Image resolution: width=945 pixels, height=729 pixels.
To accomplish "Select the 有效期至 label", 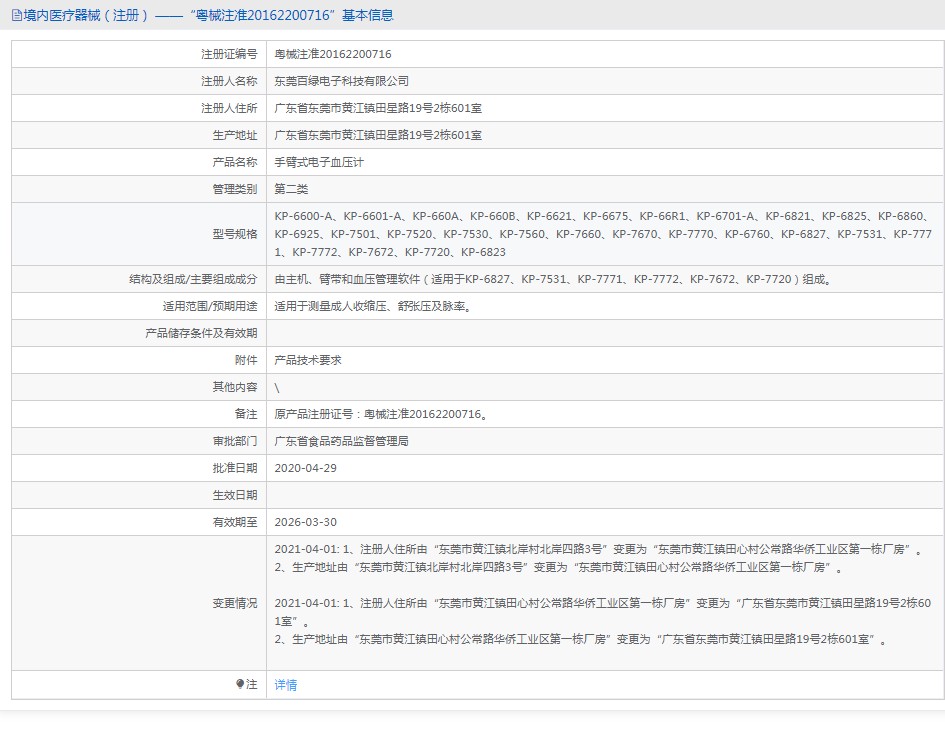I will [235, 522].
